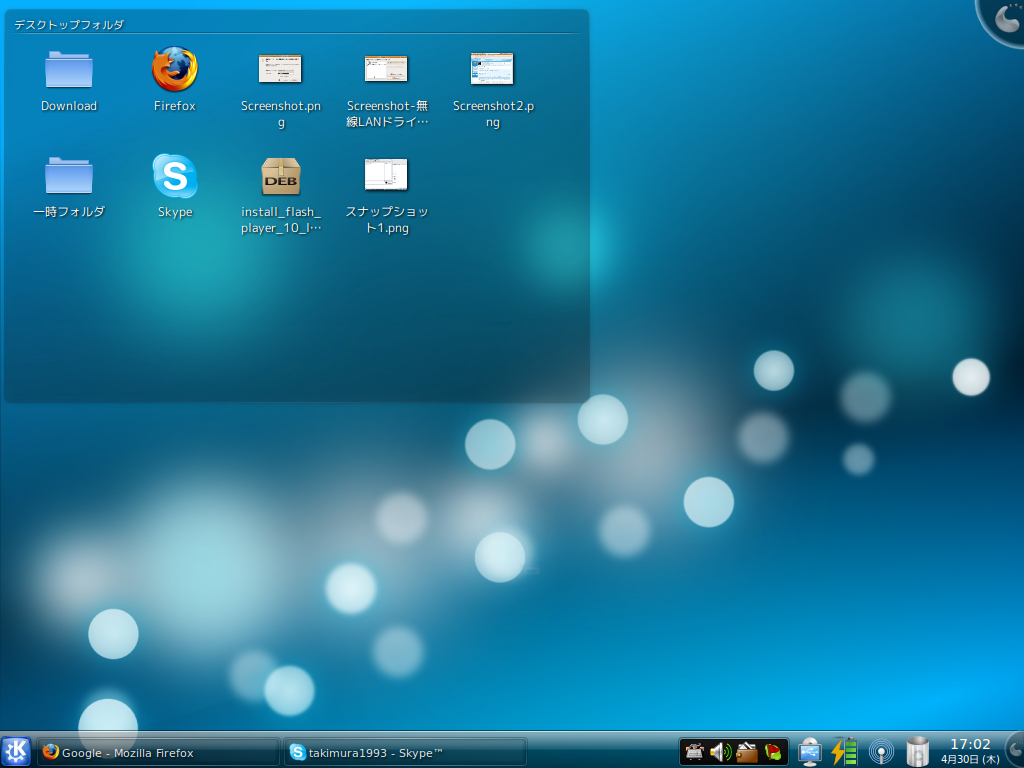Click the 17:02 digital clock
The image size is (1024, 768).
click(970, 744)
